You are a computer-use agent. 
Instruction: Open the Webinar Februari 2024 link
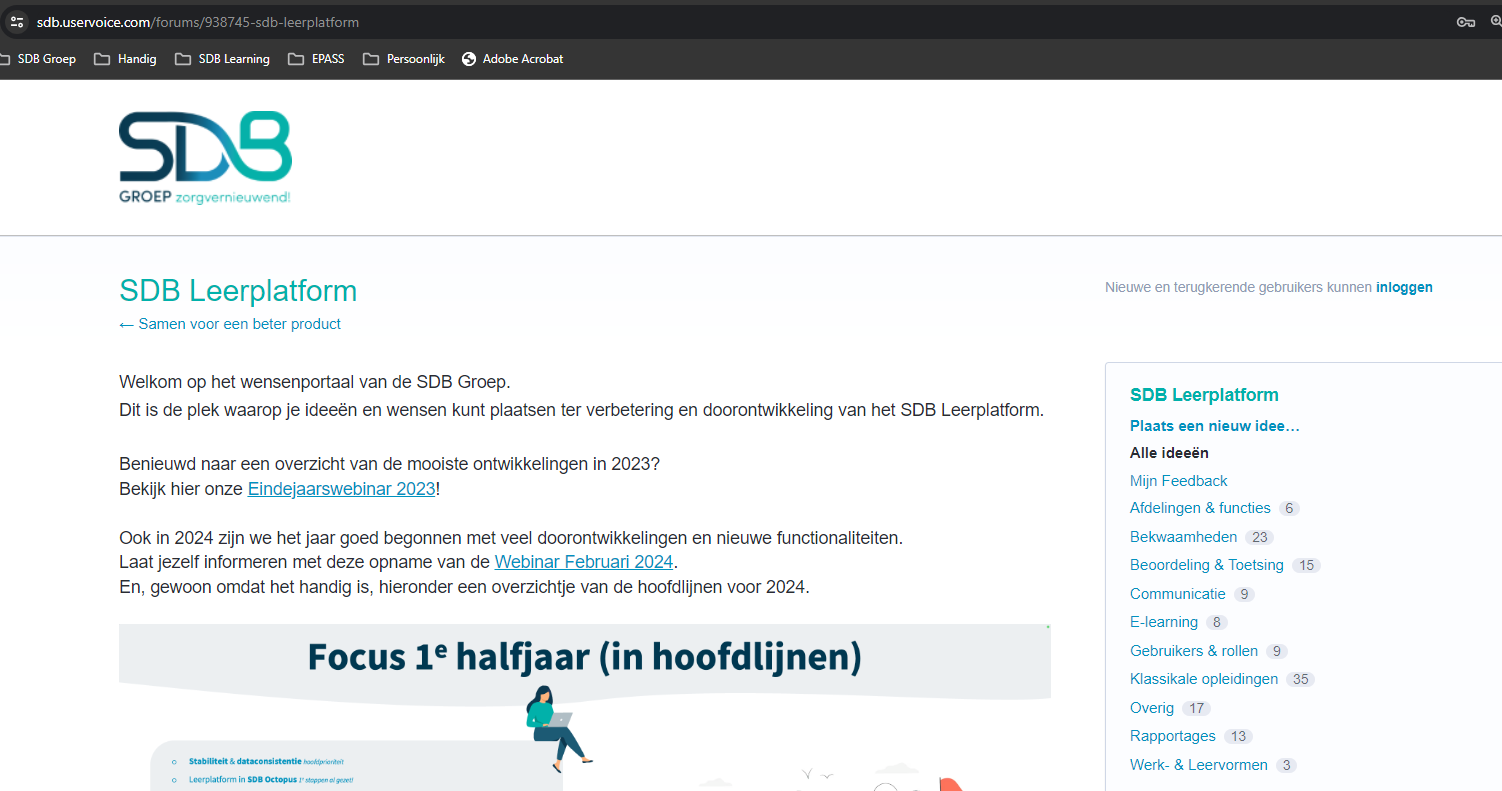[x=584, y=562]
